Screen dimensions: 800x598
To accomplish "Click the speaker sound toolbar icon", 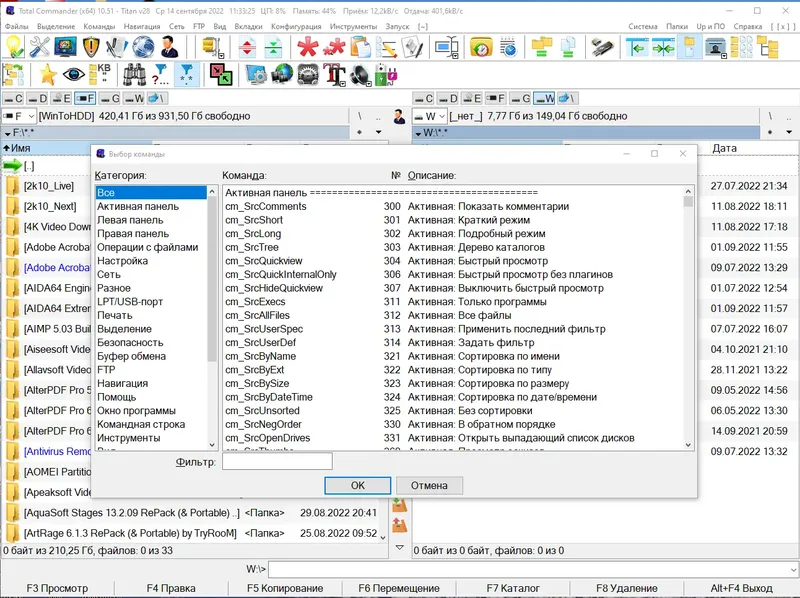I will [360, 75].
